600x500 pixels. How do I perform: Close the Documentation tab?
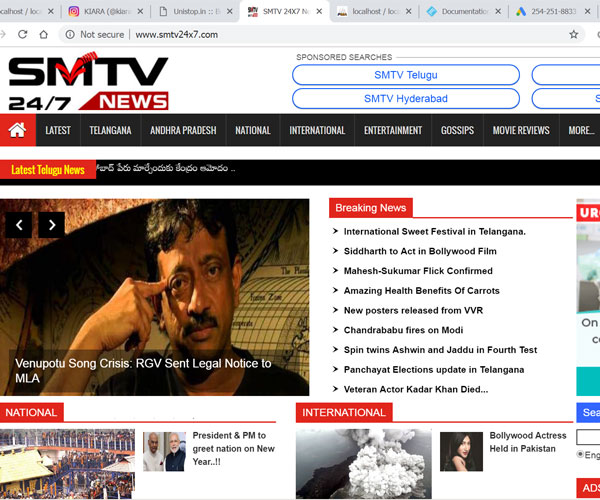pos(498,11)
